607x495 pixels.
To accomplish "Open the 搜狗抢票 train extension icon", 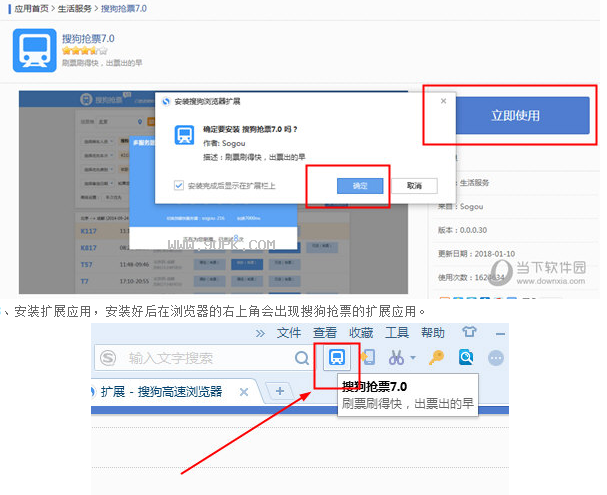I will tap(337, 357).
